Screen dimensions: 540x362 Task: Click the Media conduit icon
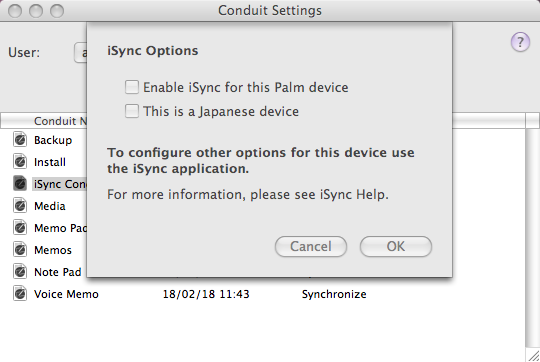pos(20,206)
